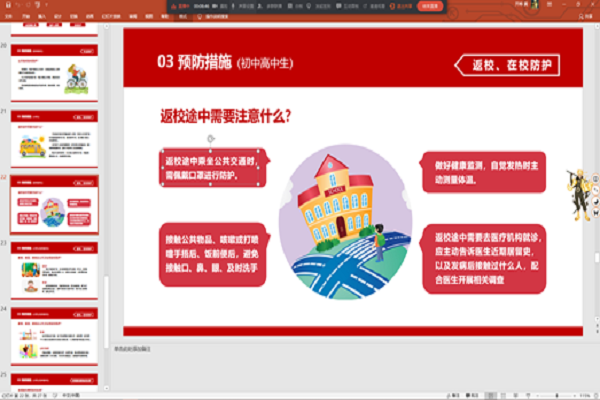Toggle the Notes pane button in status bar
The image size is (600, 400).
click(x=452, y=394)
